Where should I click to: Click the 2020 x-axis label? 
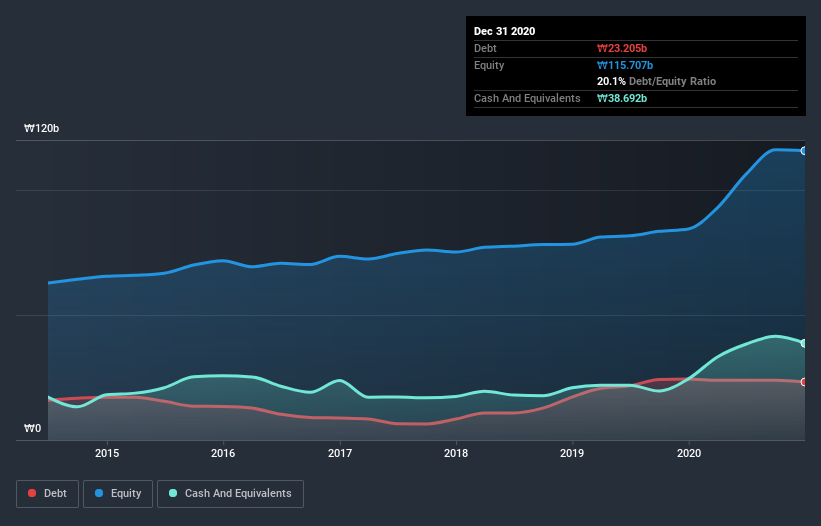point(689,453)
